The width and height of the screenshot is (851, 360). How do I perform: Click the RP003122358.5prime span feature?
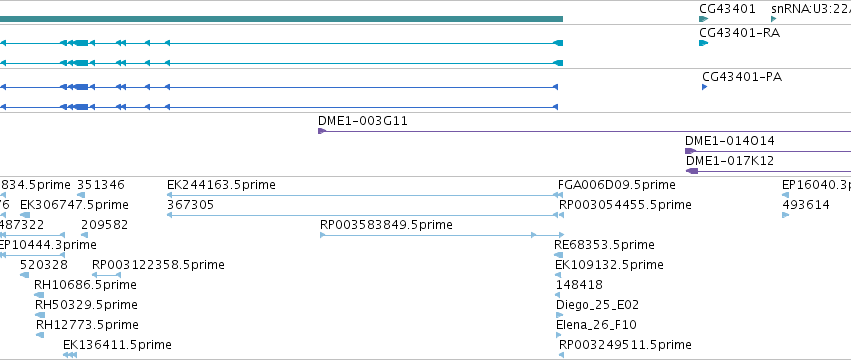coord(106,275)
